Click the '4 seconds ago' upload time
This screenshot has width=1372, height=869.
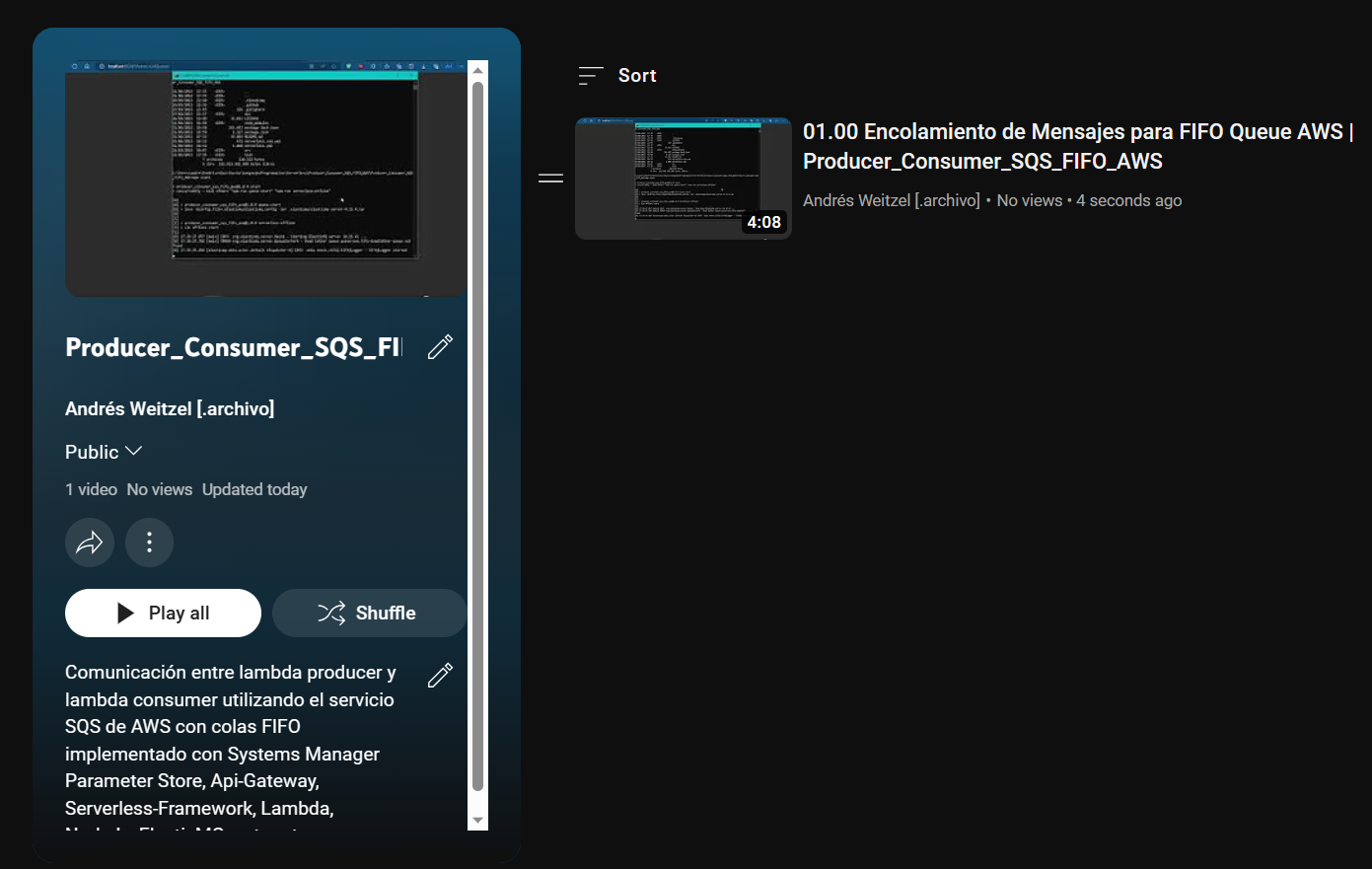1128,200
